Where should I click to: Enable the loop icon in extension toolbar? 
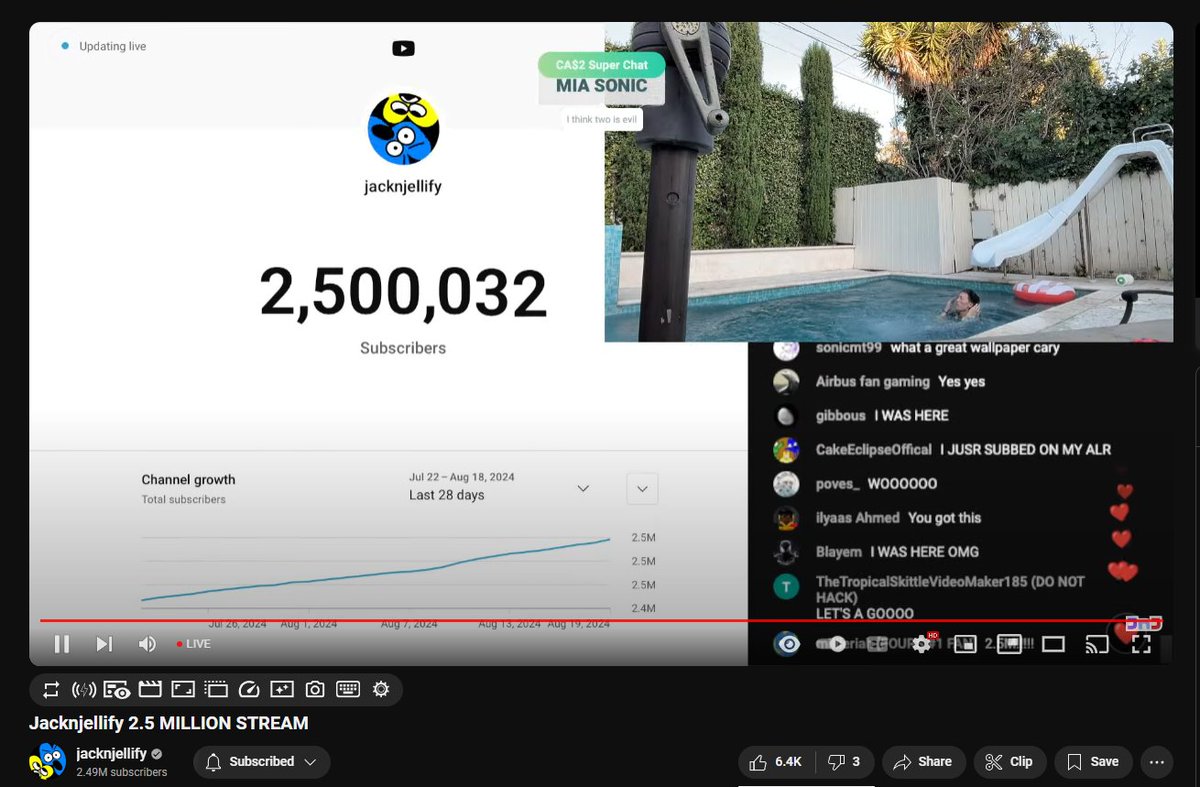pyautogui.click(x=51, y=689)
